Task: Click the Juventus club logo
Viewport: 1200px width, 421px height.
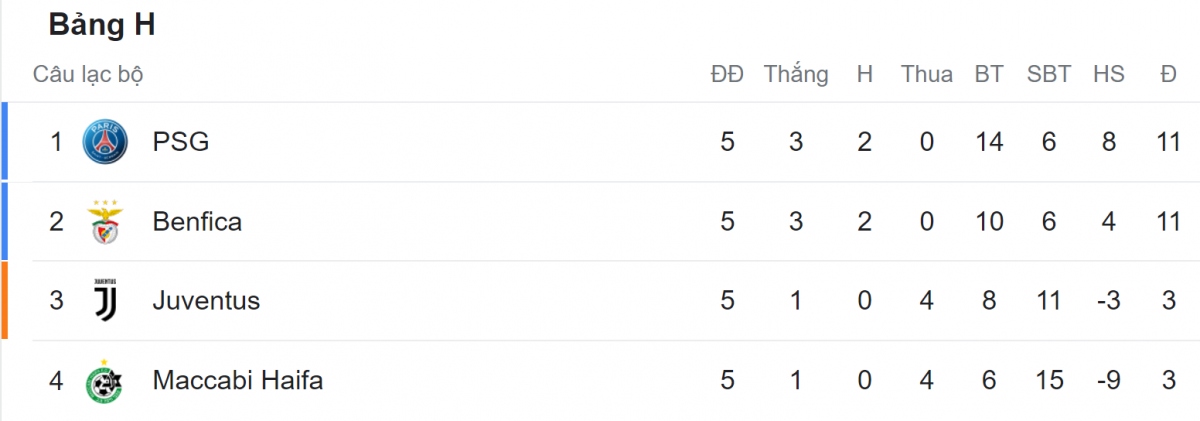Action: pyautogui.click(x=105, y=300)
